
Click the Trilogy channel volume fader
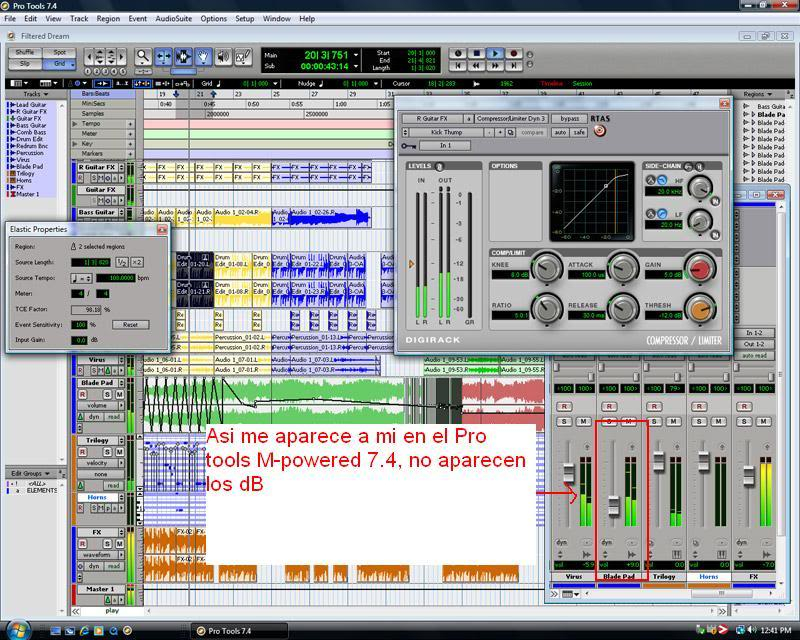click(x=659, y=461)
